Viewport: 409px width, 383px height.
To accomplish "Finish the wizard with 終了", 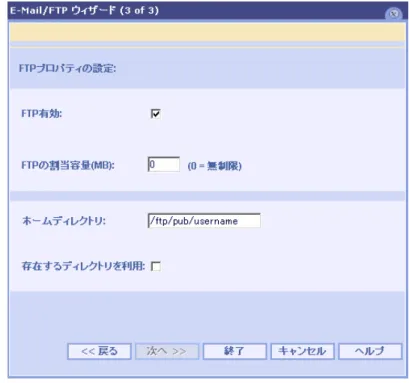I will (235, 351).
